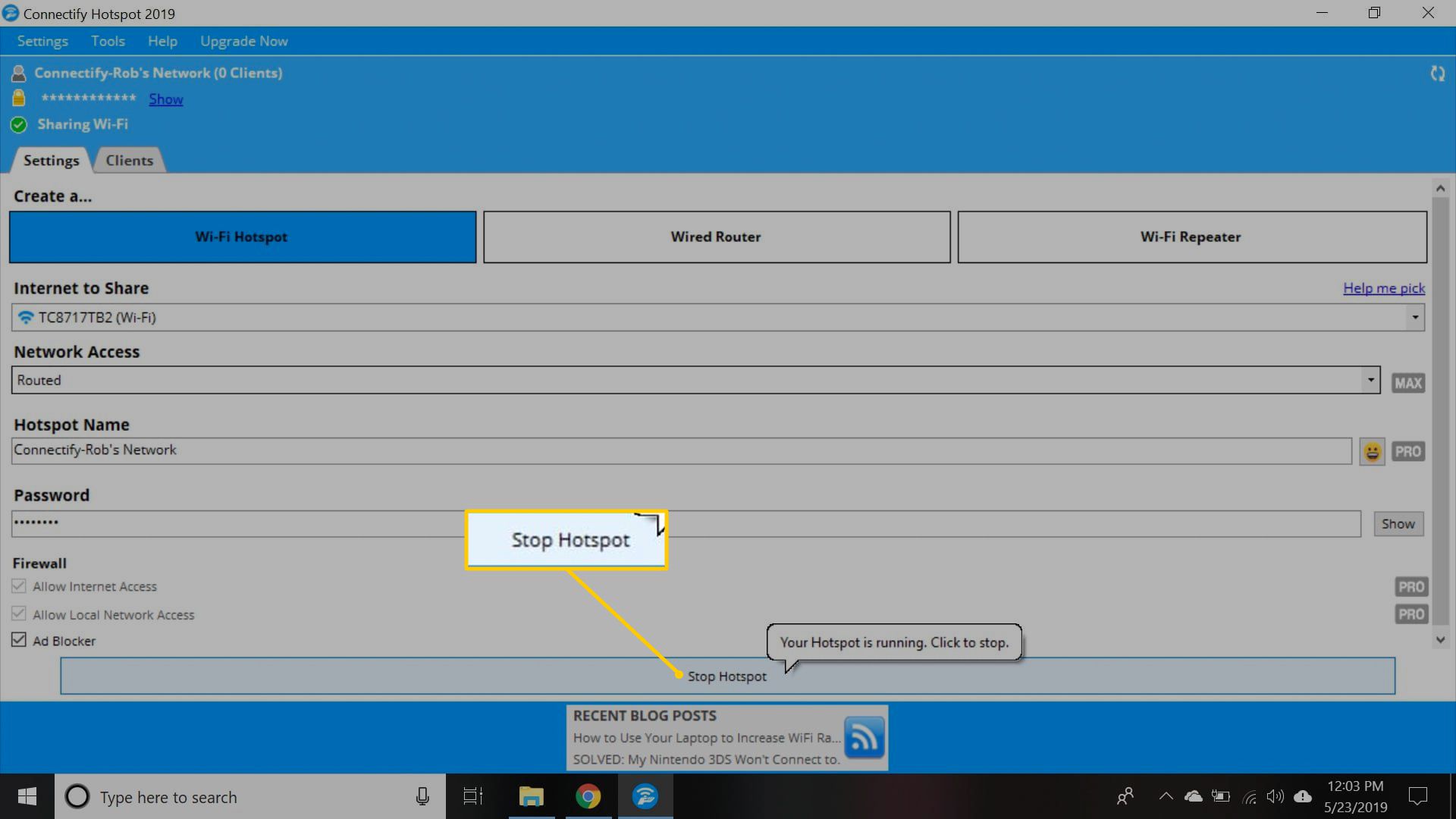Select the Wi-Fi Repeater mode
The height and width of the screenshot is (819, 1456).
1190,237
